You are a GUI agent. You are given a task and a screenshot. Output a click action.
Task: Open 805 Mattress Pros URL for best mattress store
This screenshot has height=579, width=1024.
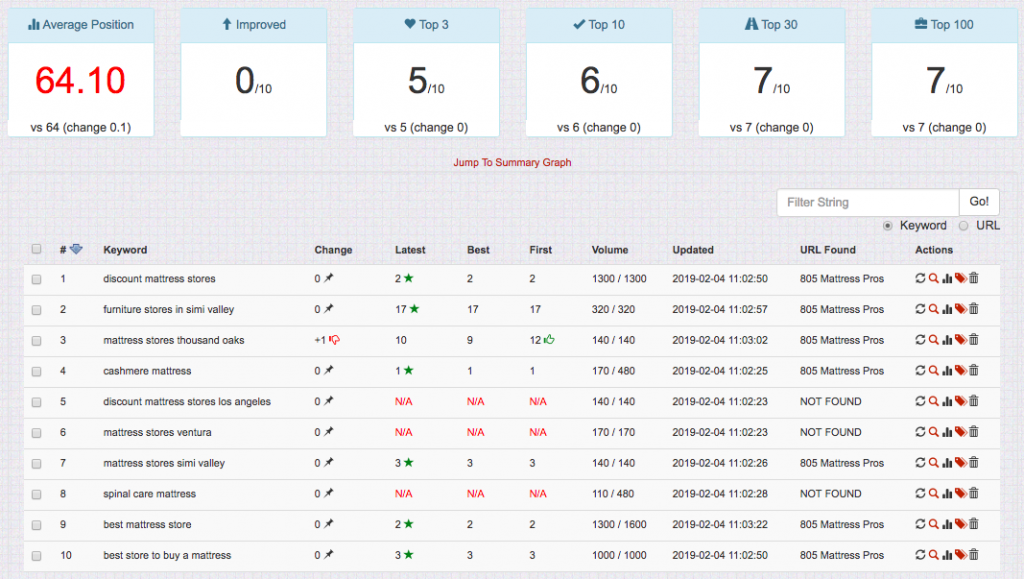(x=842, y=524)
